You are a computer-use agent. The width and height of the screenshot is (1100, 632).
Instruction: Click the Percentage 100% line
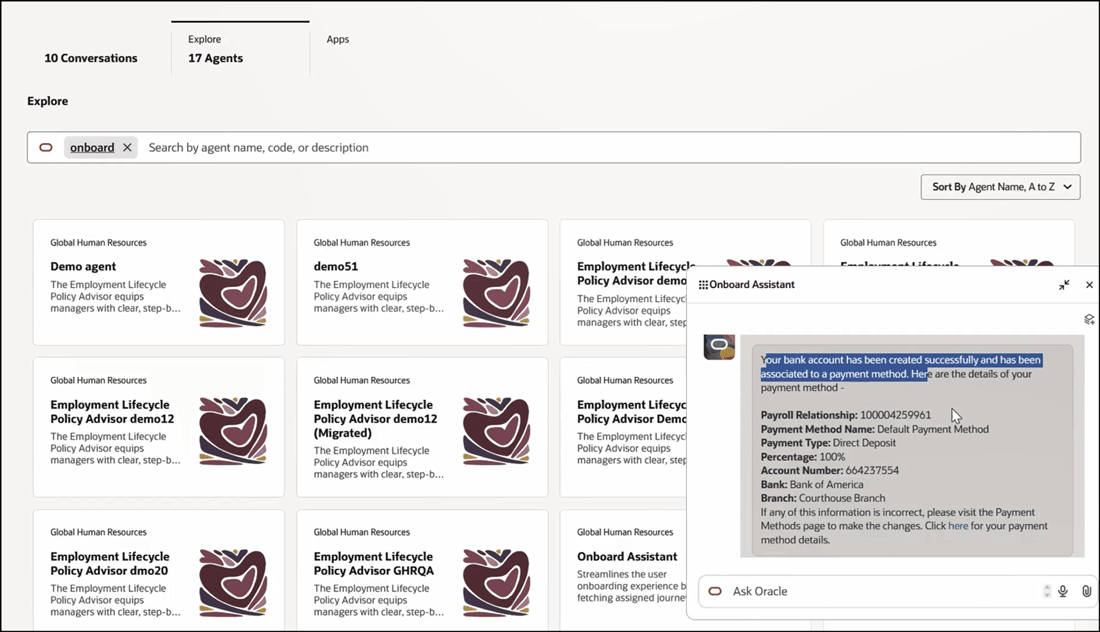tap(803, 457)
